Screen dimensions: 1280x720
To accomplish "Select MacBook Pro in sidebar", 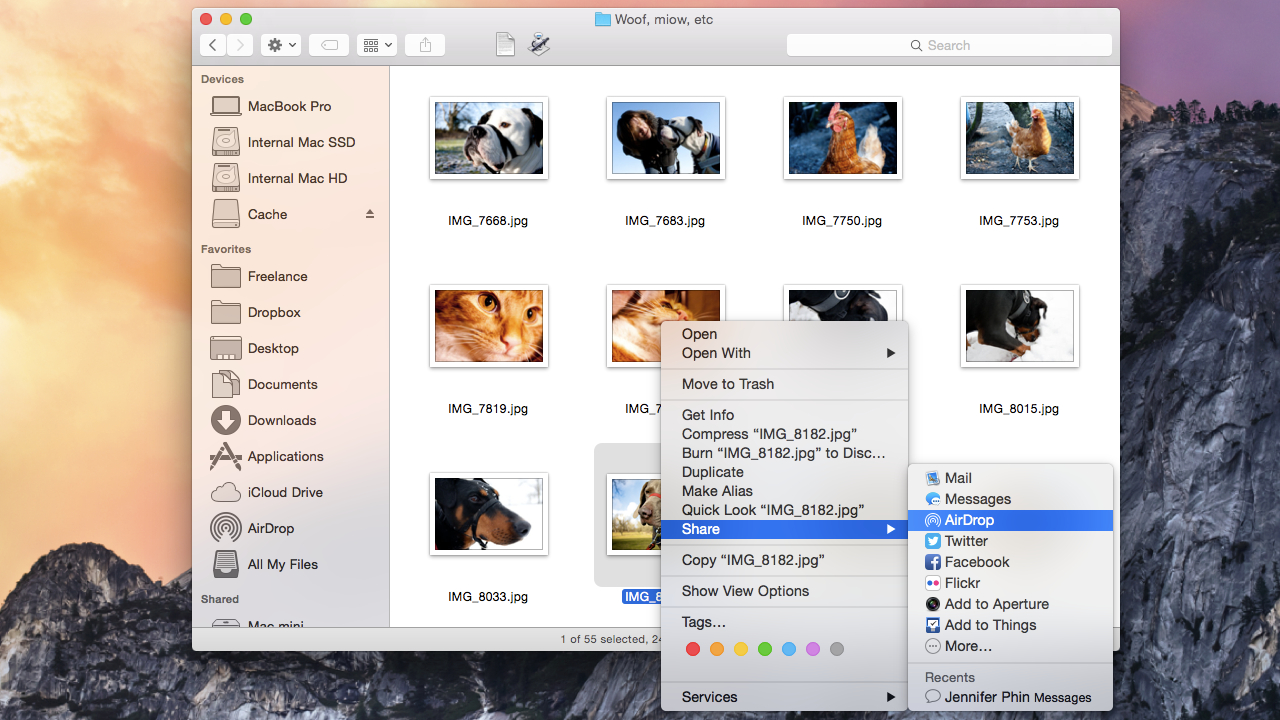I will pos(290,106).
